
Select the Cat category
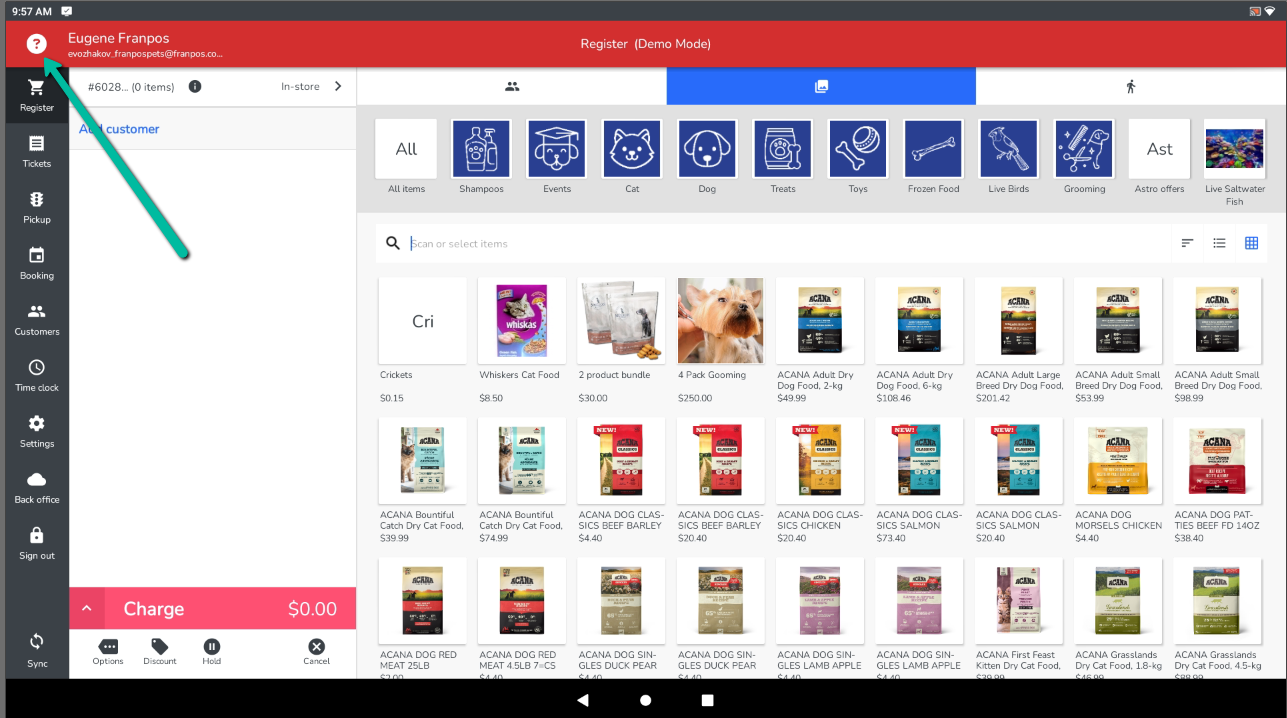click(x=632, y=156)
